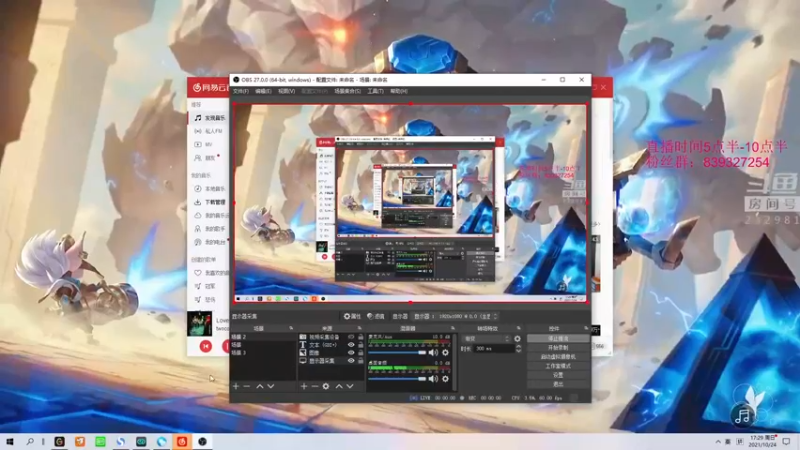
Task: Open the 场景集合(S) menu in OBS
Action: [347, 91]
